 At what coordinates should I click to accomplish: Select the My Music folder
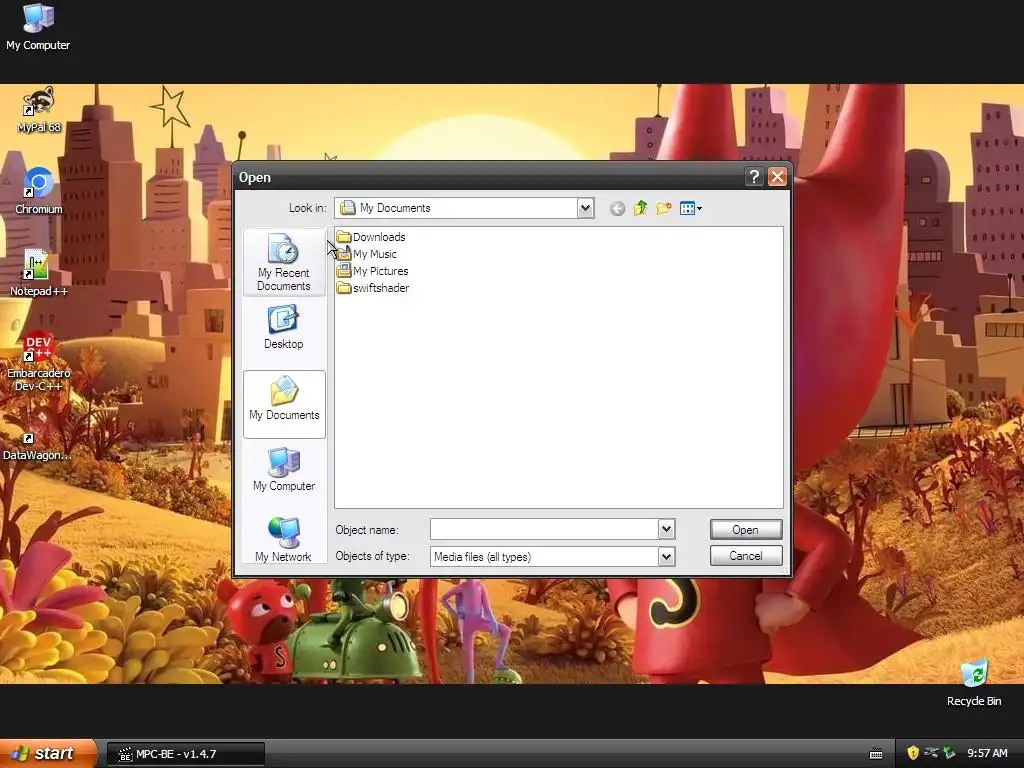point(366,254)
